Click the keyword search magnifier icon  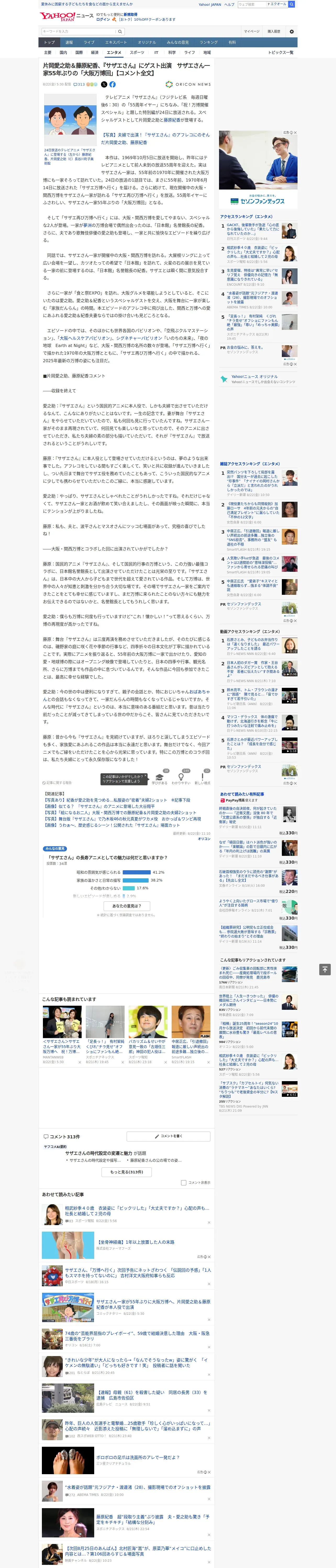click(x=120, y=32)
